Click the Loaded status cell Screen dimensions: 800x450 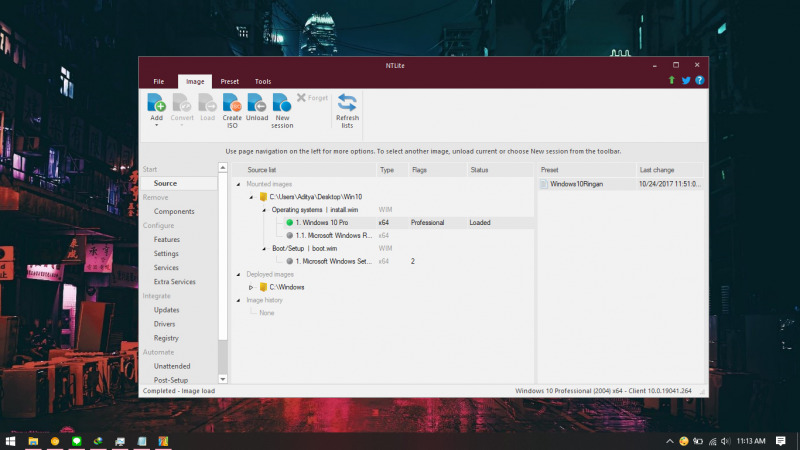pyautogui.click(x=480, y=222)
